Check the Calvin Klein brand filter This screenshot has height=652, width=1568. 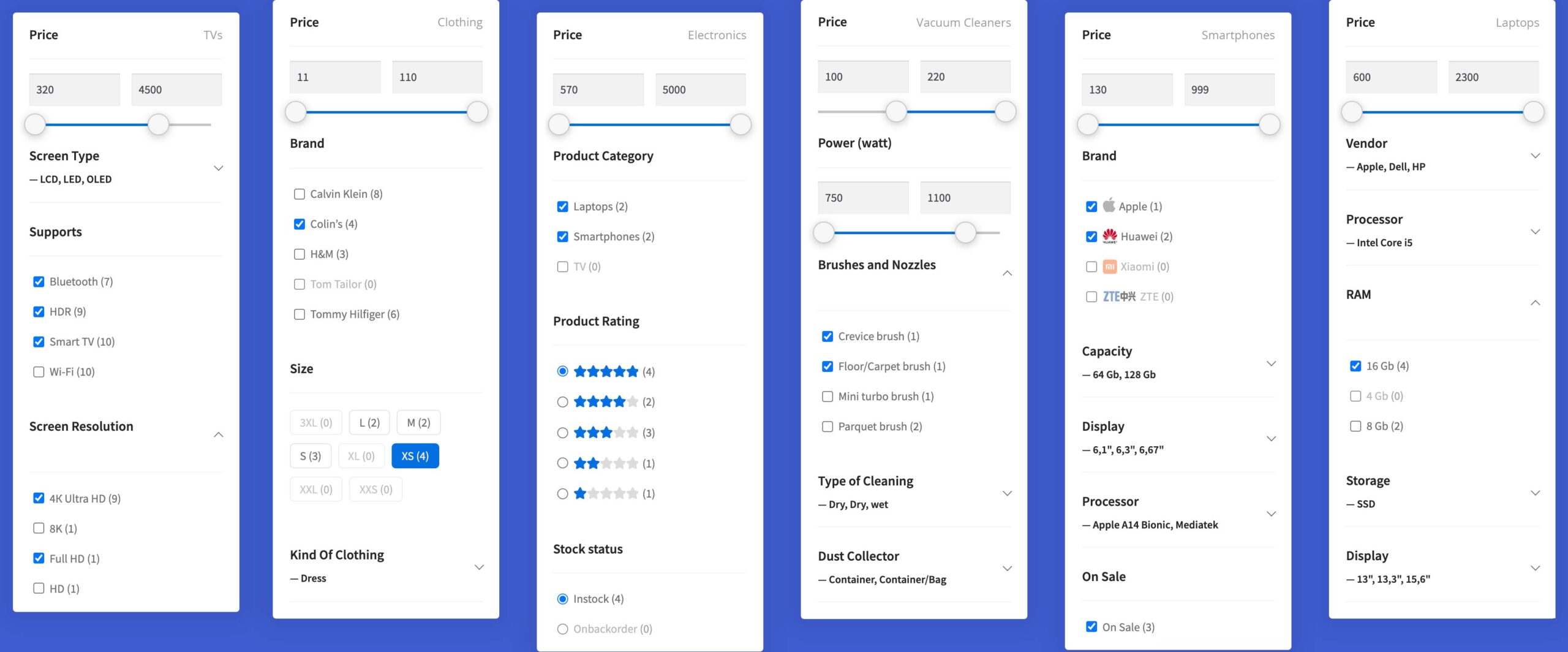pos(300,194)
